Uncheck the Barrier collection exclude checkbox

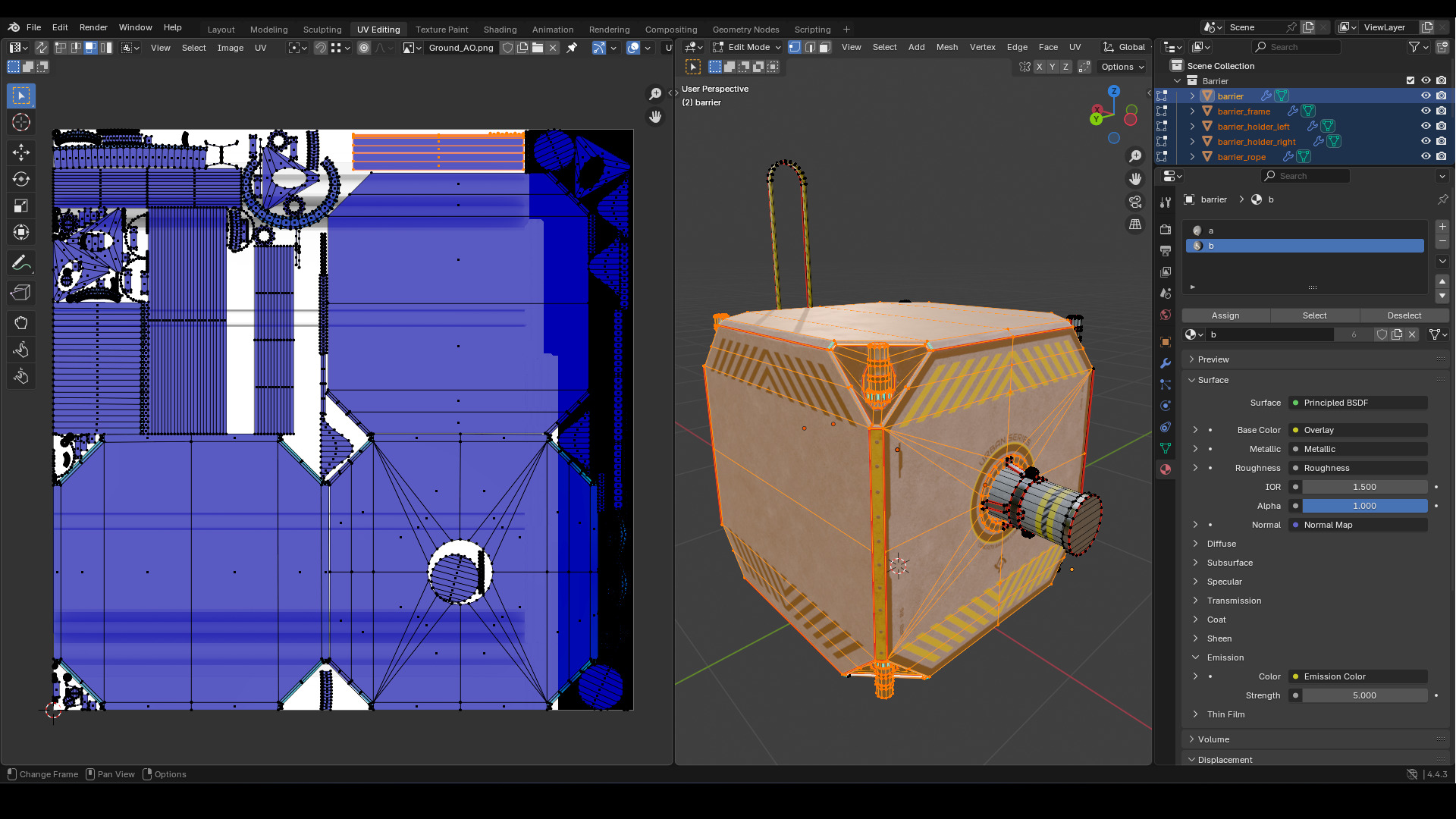pyautogui.click(x=1410, y=80)
